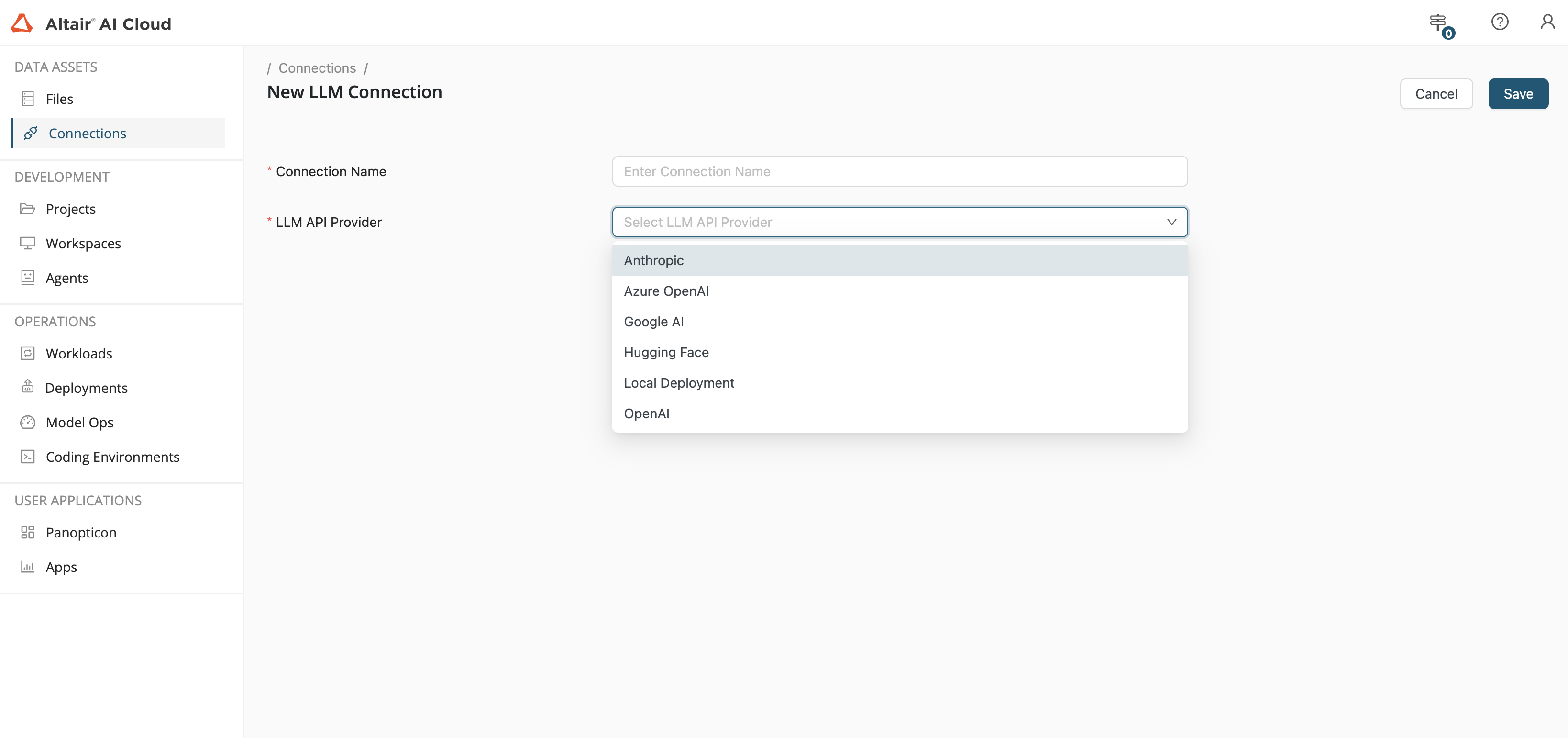The width and height of the screenshot is (1568, 738).
Task: Click the Connection Name field label
Action: [331, 171]
